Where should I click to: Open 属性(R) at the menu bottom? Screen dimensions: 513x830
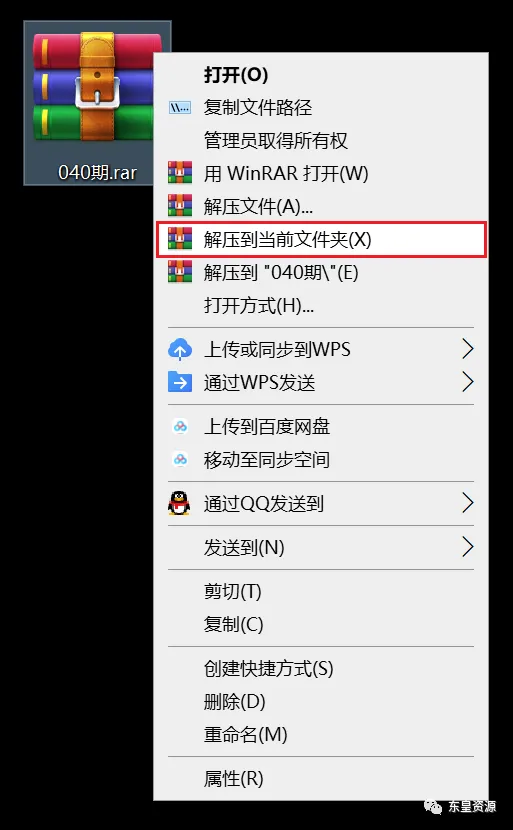pyautogui.click(x=233, y=778)
